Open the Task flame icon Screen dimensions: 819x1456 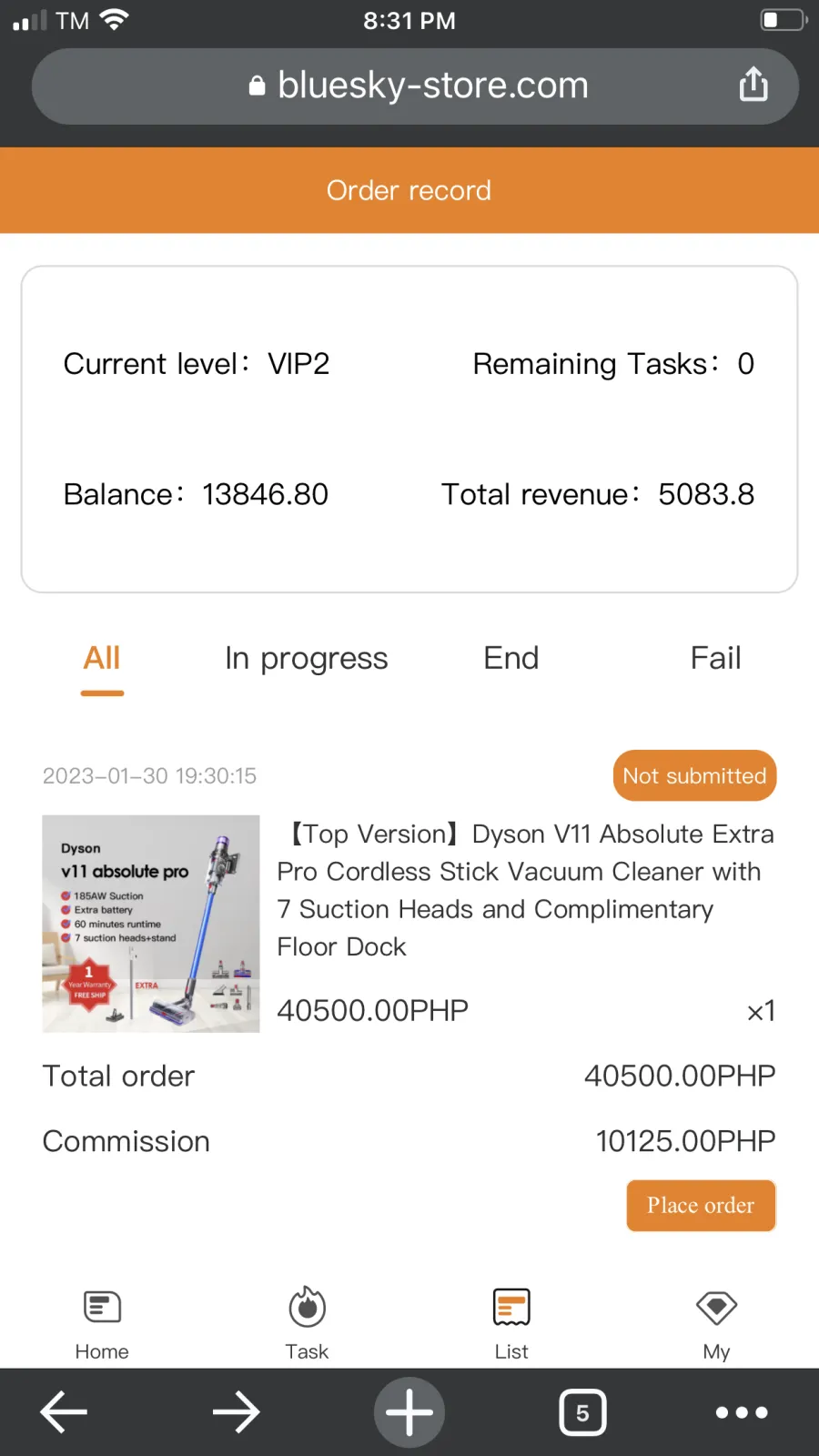pyautogui.click(x=308, y=1307)
